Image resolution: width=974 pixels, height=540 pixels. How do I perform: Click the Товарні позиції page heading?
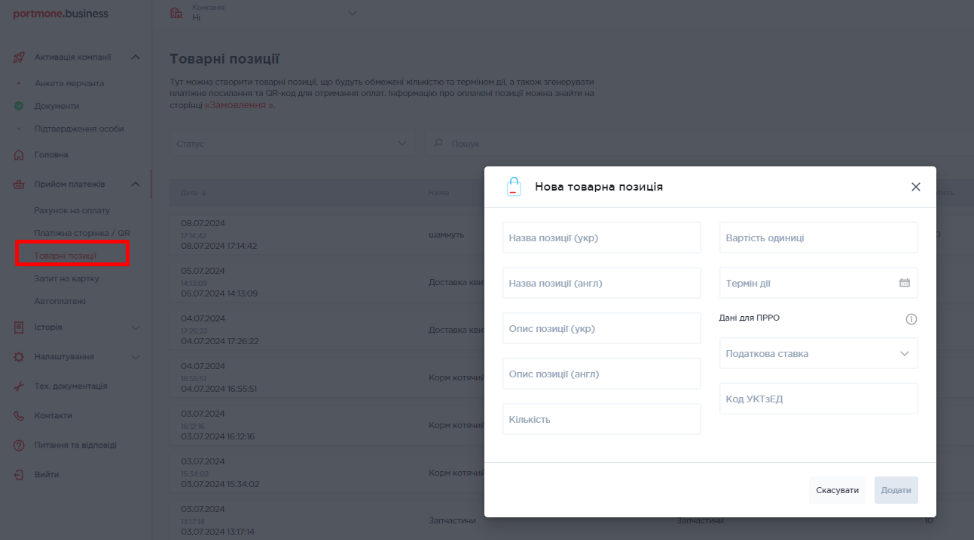coord(224,59)
